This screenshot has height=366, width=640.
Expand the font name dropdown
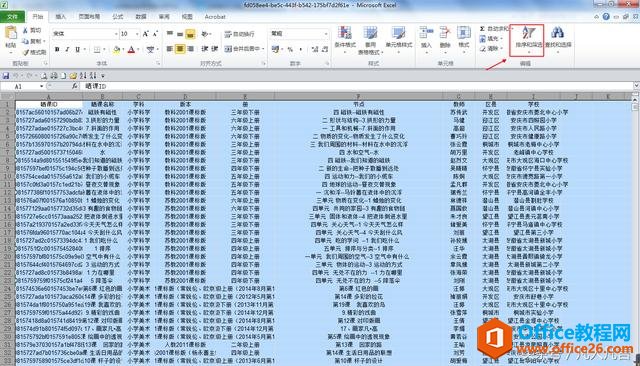pos(116,34)
